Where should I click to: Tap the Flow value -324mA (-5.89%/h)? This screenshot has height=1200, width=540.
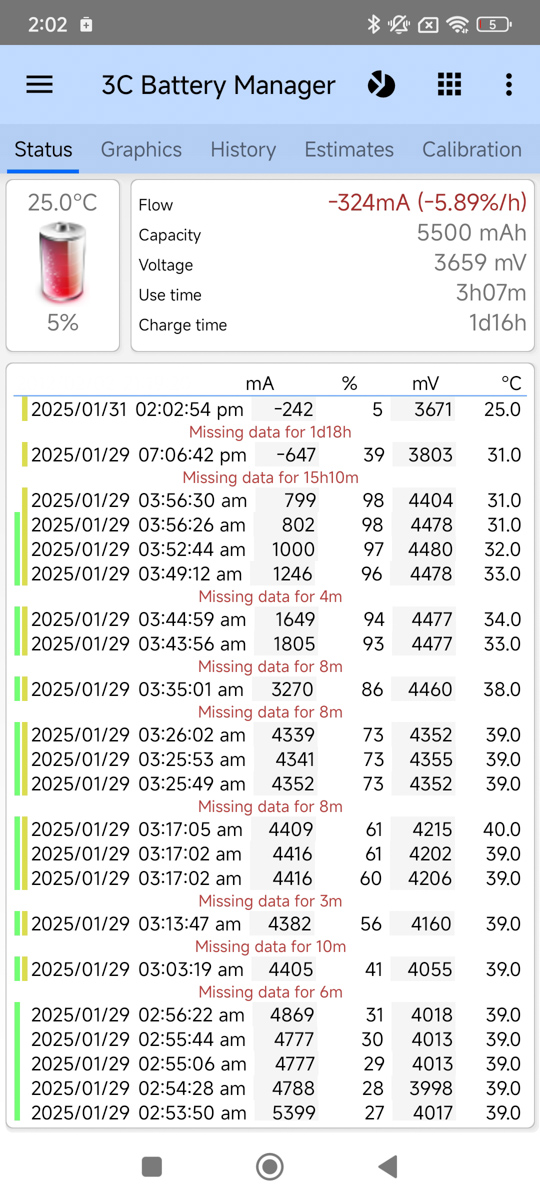pyautogui.click(x=427, y=203)
